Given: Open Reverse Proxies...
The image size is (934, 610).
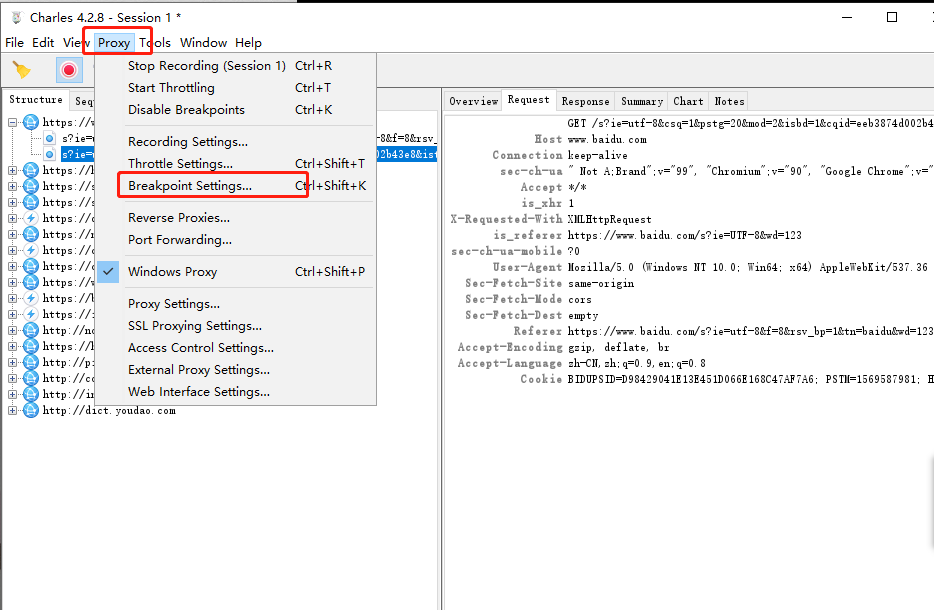Looking at the screenshot, I should pos(236,218).
